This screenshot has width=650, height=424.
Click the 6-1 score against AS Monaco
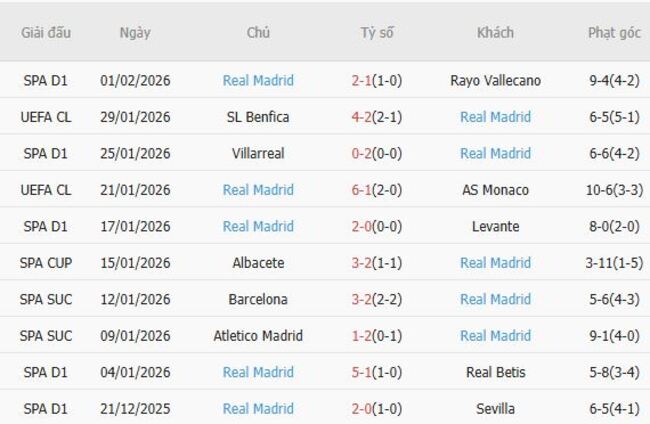362,190
